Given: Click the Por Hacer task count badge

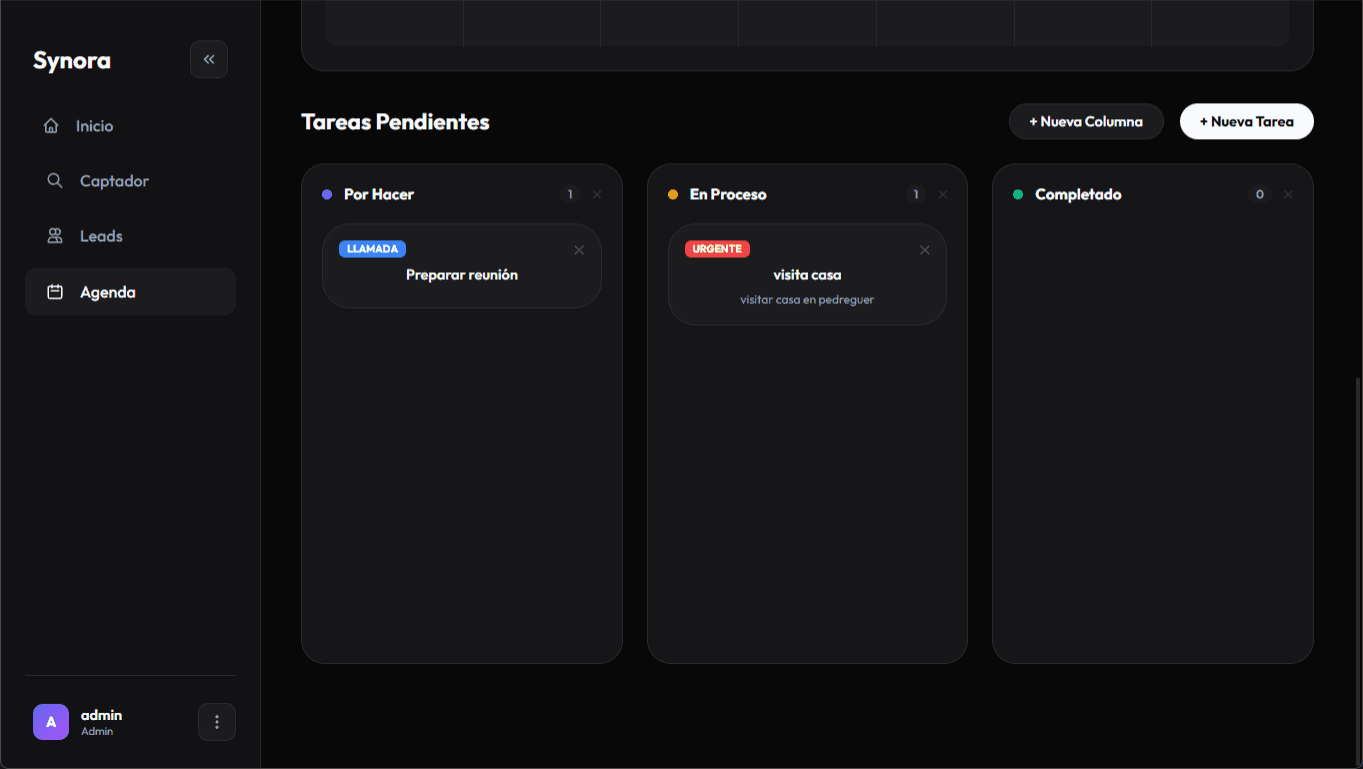Looking at the screenshot, I should [570, 194].
